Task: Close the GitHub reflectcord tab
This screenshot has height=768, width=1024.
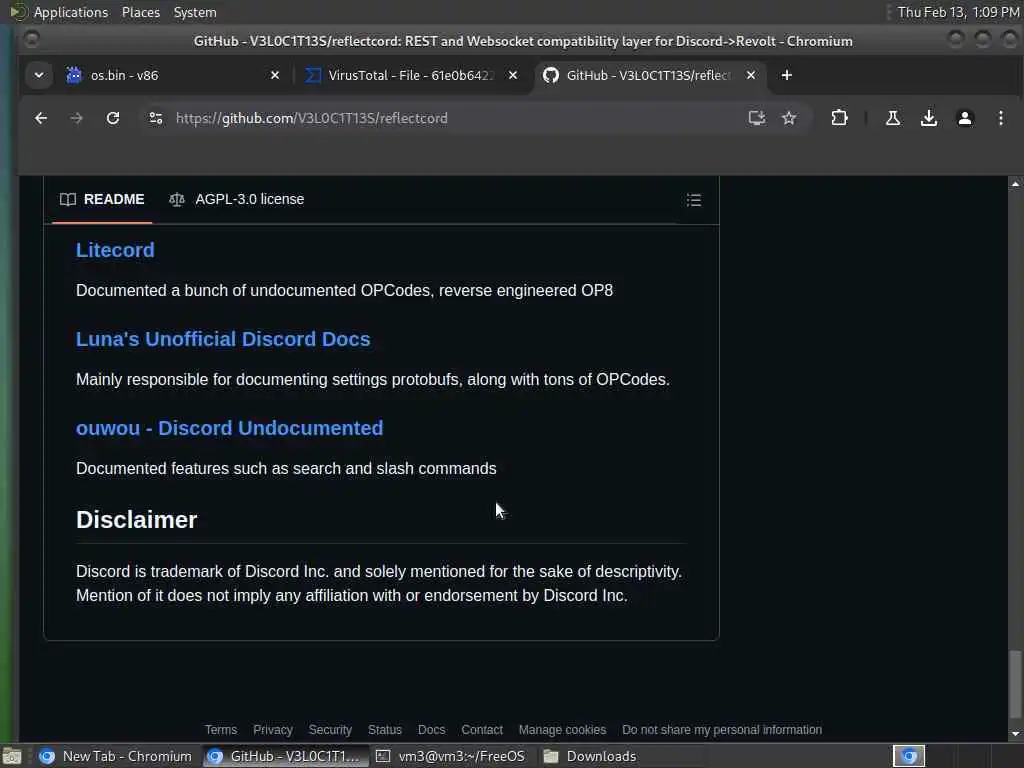Action: coord(751,75)
